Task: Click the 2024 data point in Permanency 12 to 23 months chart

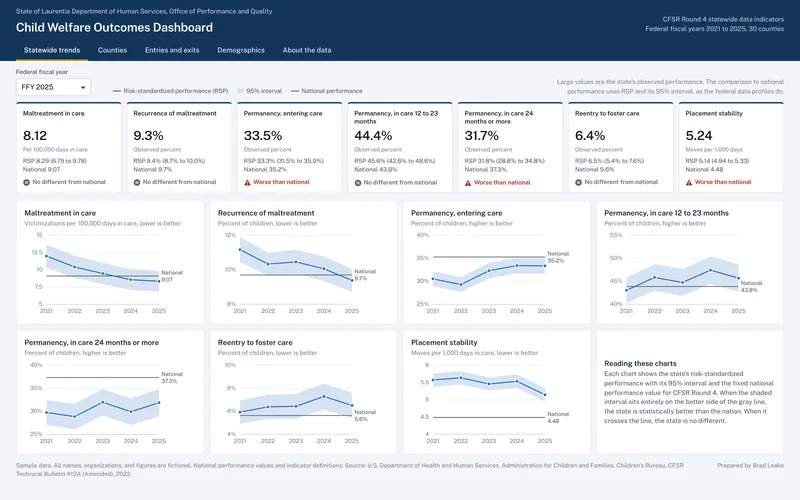Action: [710, 270]
